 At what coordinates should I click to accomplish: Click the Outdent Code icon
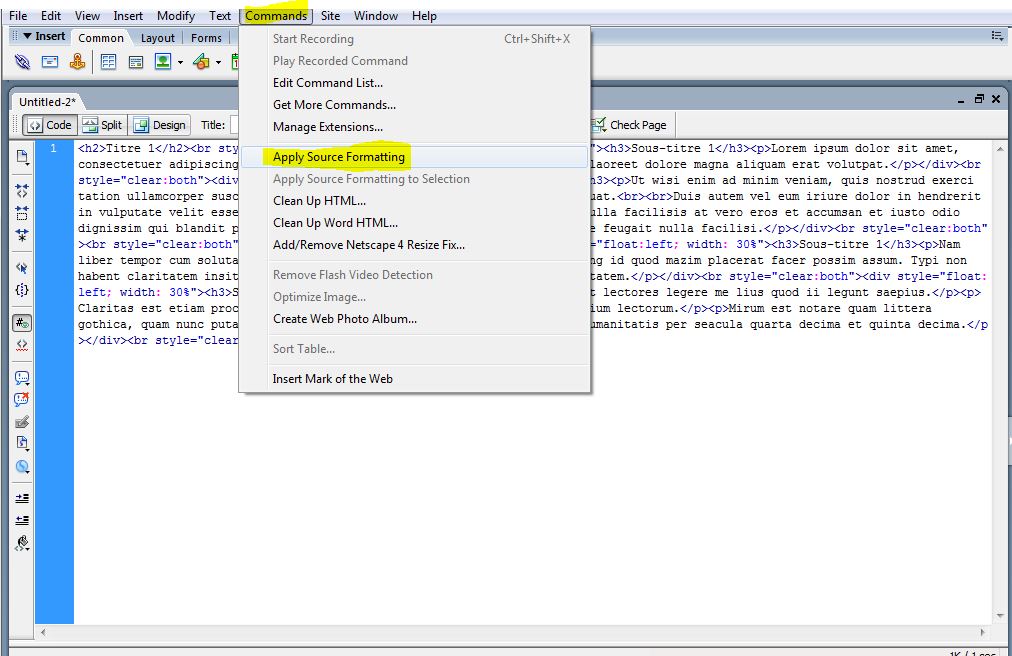tap(22, 520)
